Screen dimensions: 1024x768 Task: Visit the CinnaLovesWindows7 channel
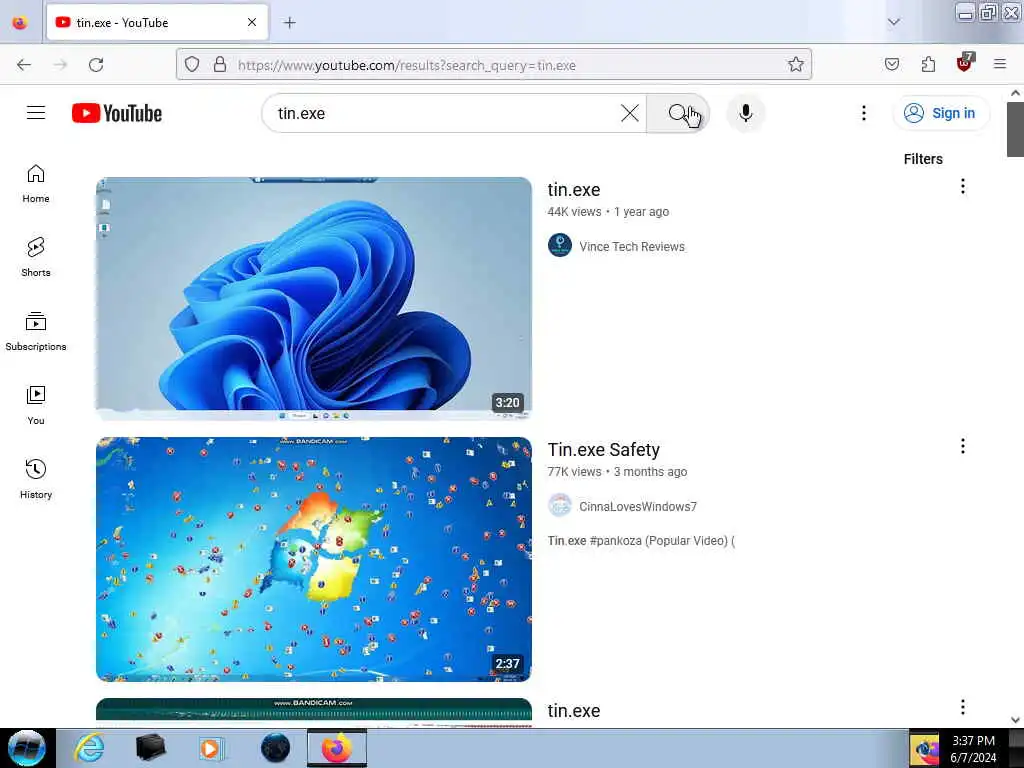coord(637,506)
